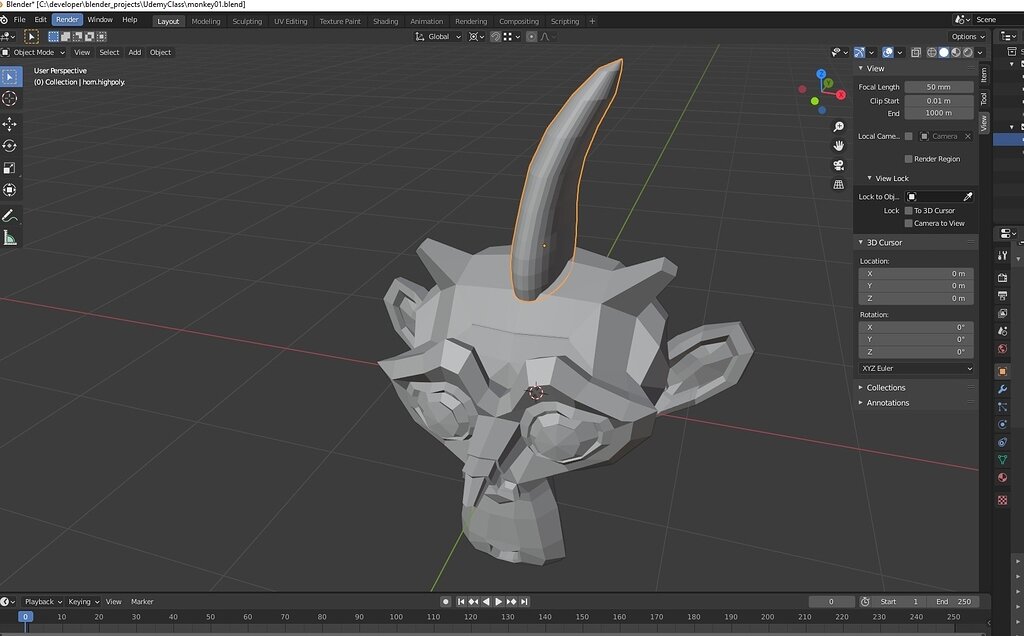This screenshot has height=636, width=1024.
Task: Activate the Measure tool
Action: click(x=10, y=238)
